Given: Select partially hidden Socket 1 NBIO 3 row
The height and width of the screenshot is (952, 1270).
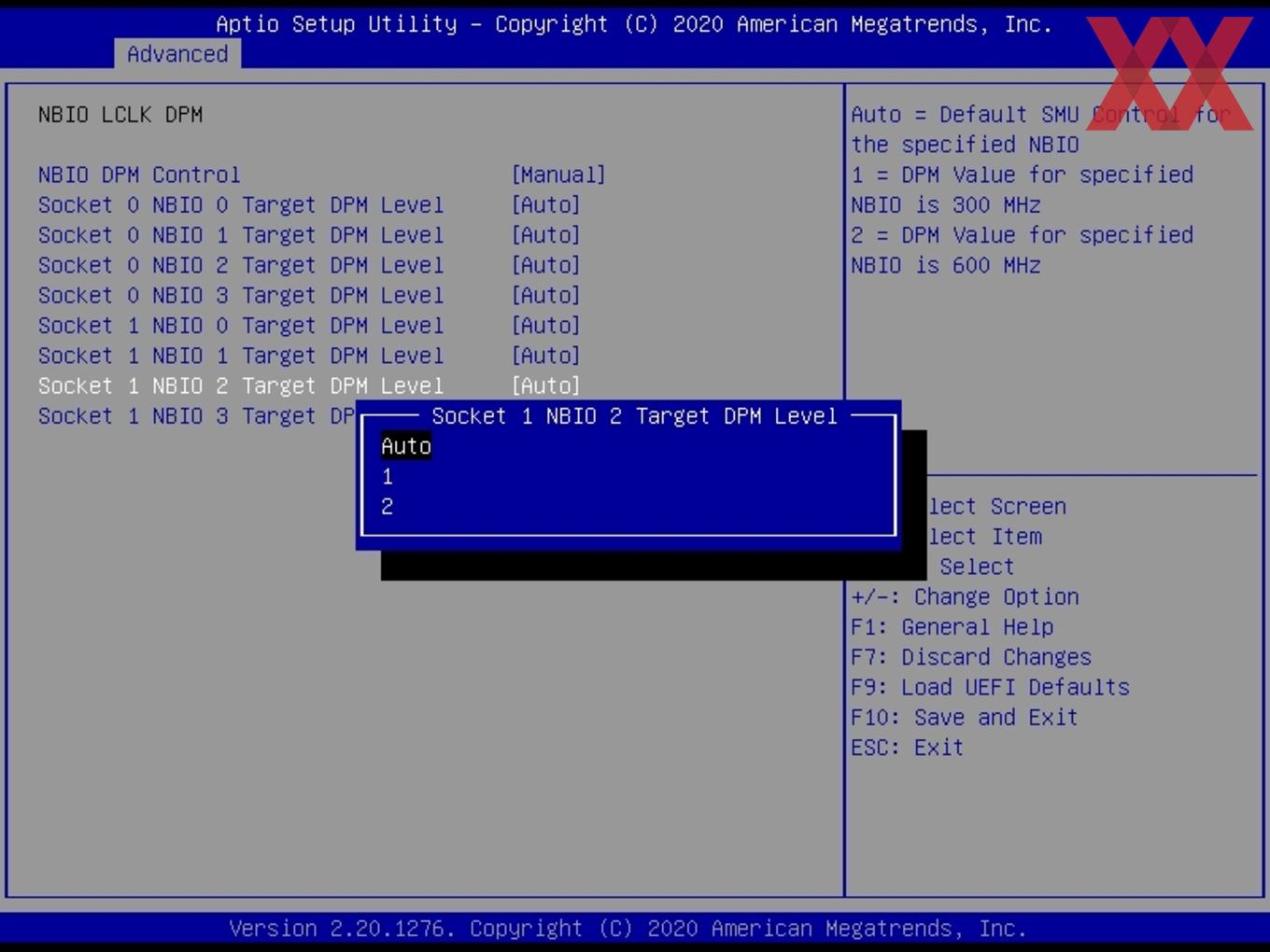Looking at the screenshot, I should click(196, 416).
